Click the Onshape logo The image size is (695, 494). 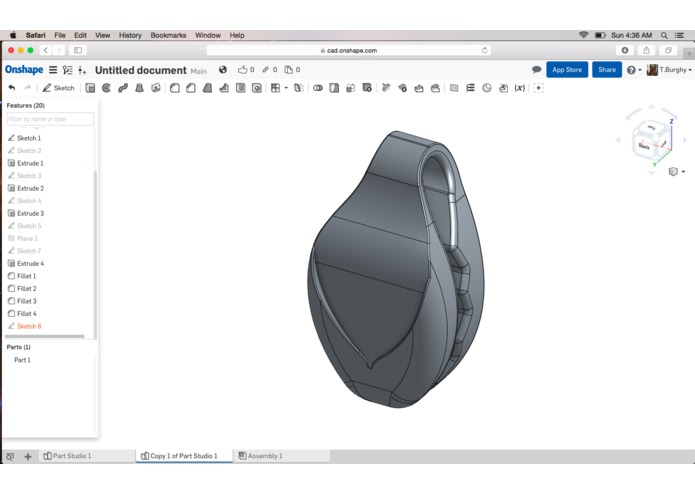click(24, 70)
